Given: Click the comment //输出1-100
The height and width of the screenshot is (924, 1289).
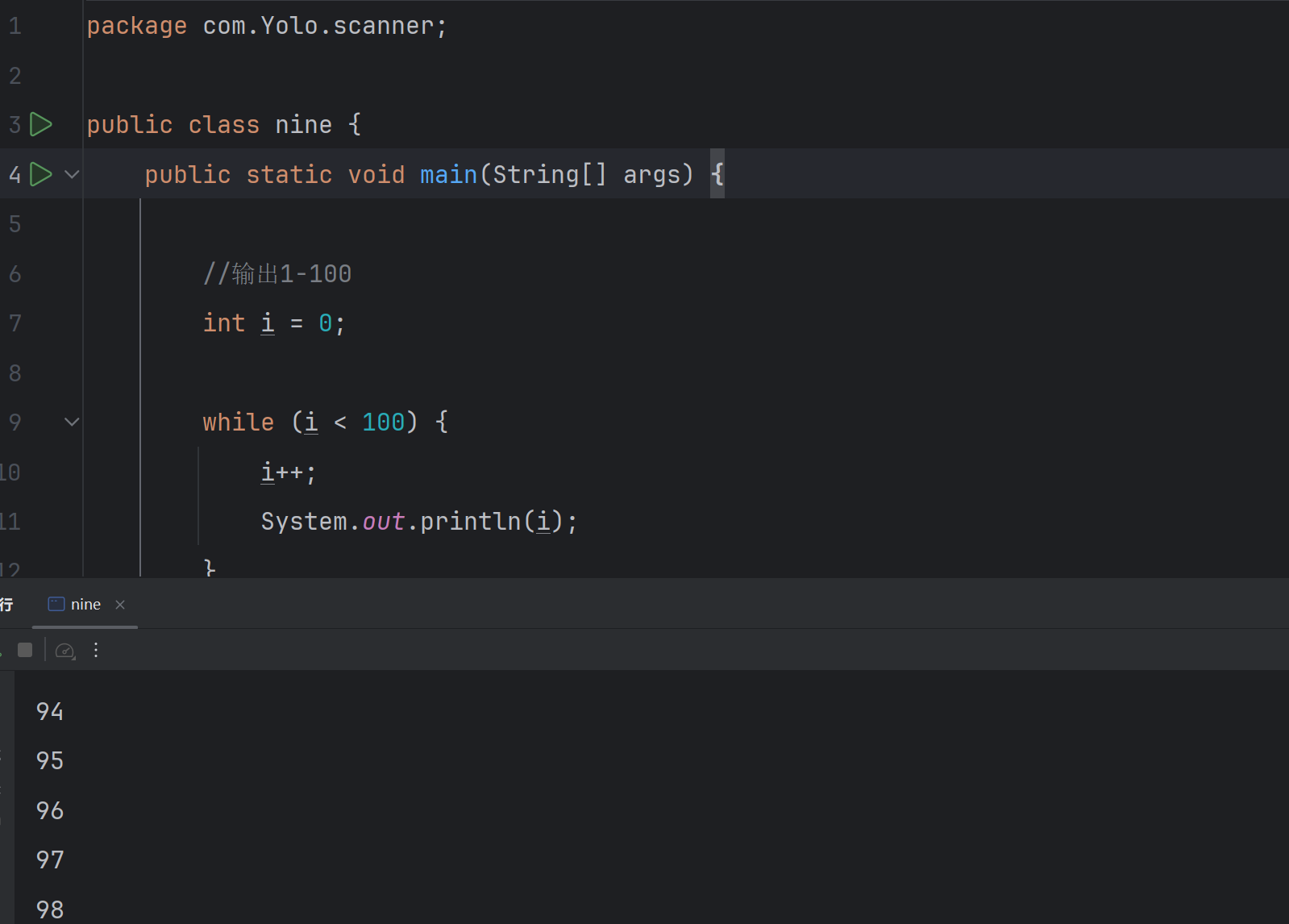Looking at the screenshot, I should [x=277, y=274].
